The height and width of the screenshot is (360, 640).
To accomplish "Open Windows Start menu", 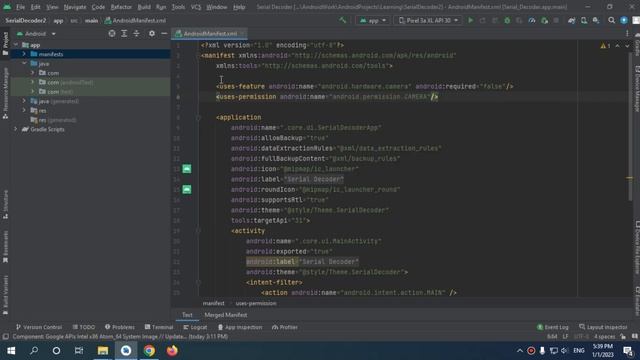I will click(11, 351).
